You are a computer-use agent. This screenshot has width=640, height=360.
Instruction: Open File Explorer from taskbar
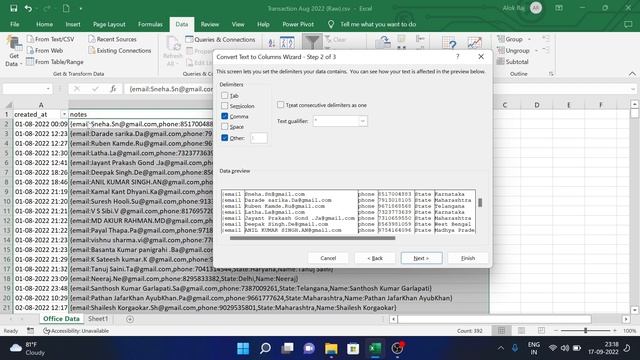(331, 348)
